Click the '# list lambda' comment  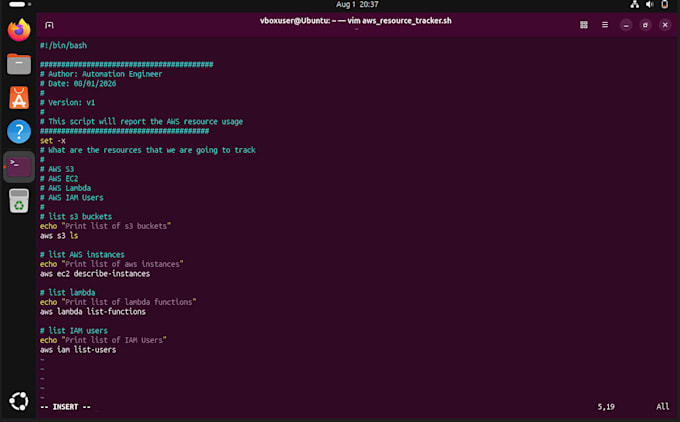tap(67, 293)
